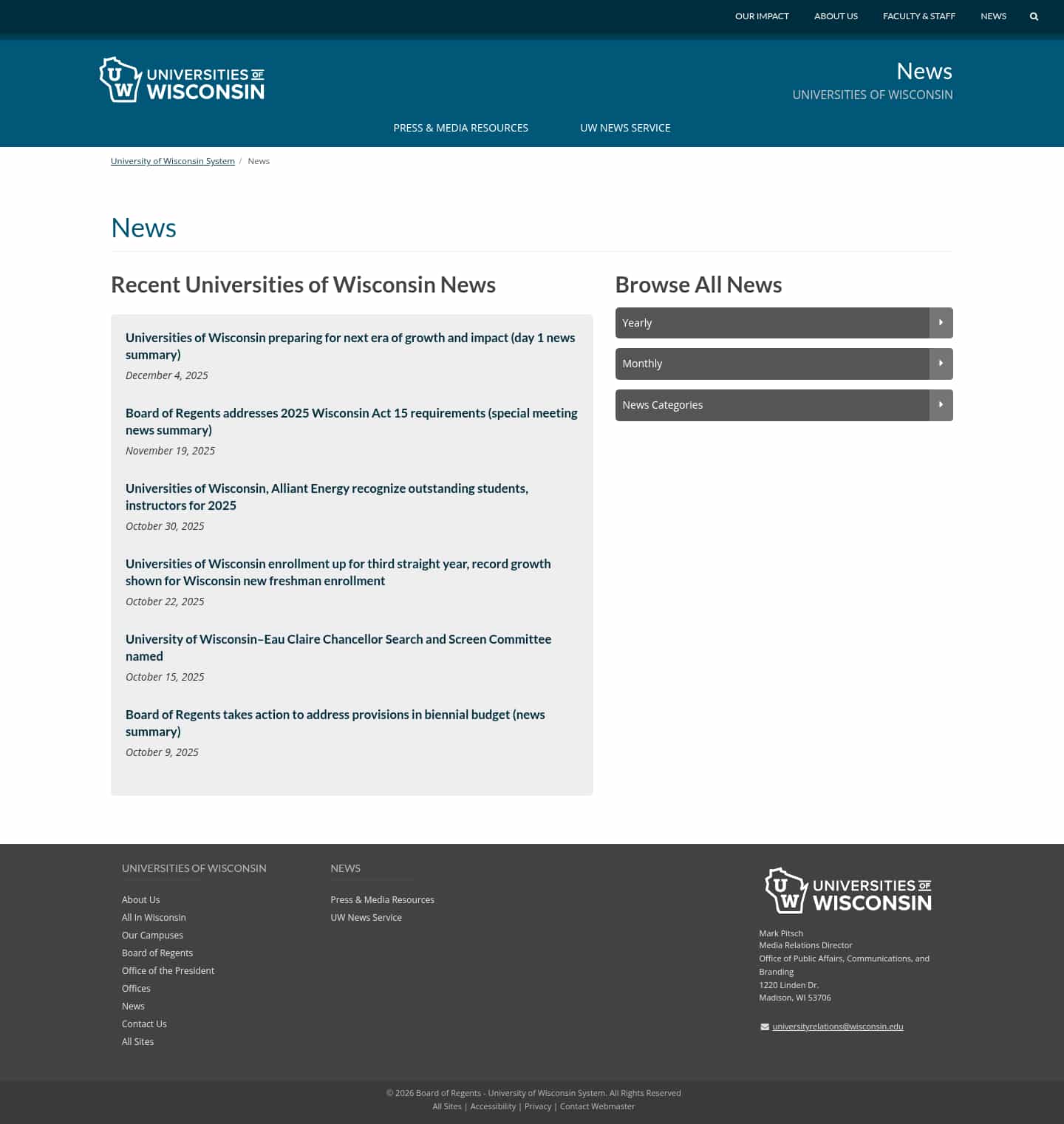The height and width of the screenshot is (1124, 1064).
Task: Open FACULTY & STAFF navigation item
Action: [x=918, y=16]
